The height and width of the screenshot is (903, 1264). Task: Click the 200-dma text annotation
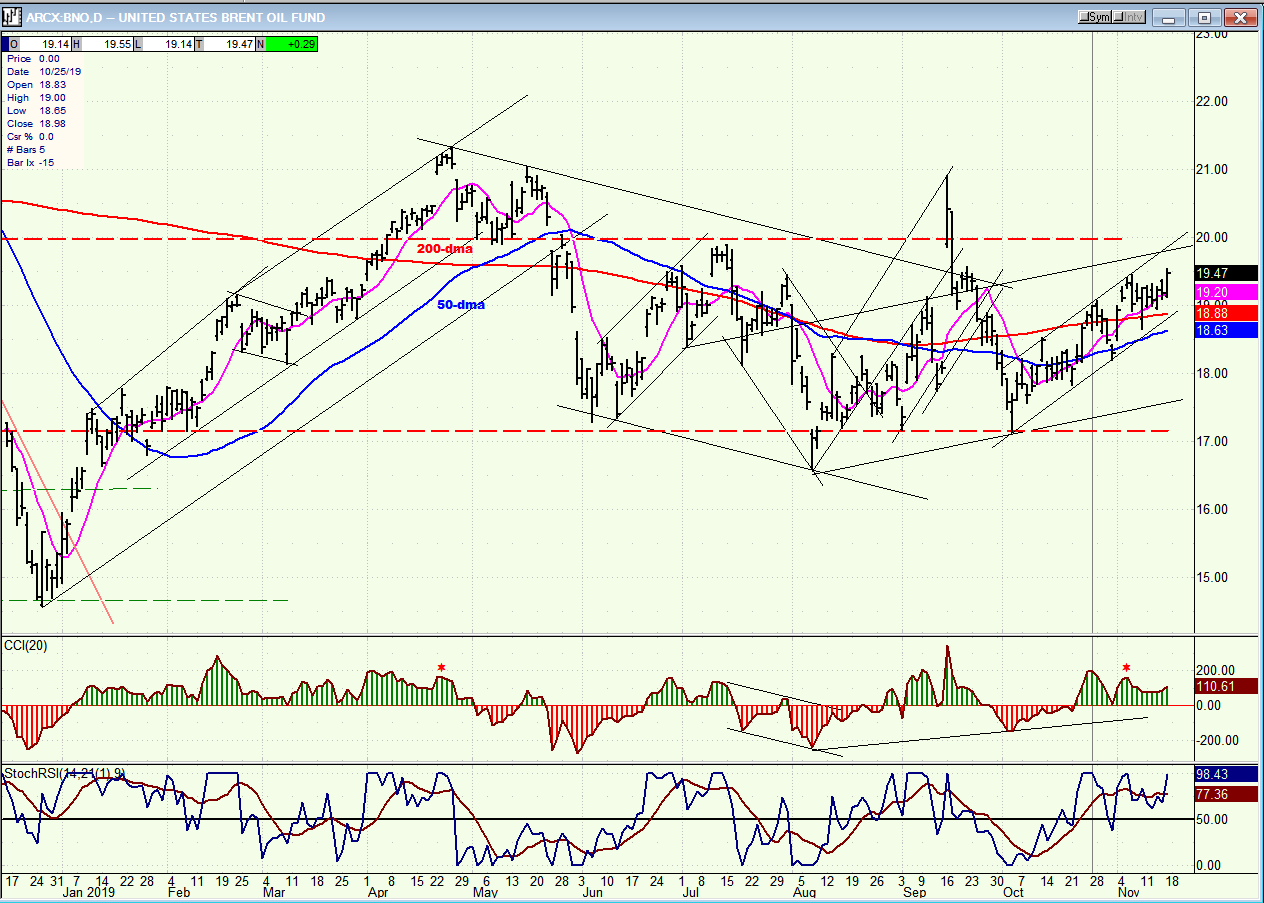click(x=444, y=248)
